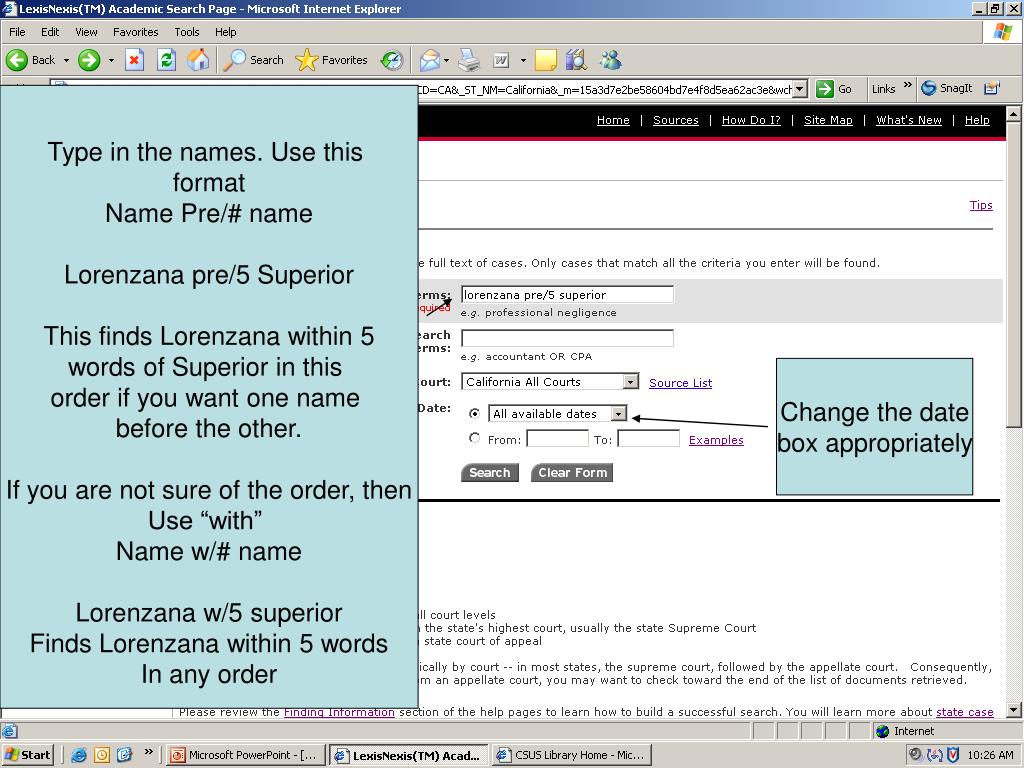
Task: Click the shield icon in system tray
Action: tap(953, 755)
